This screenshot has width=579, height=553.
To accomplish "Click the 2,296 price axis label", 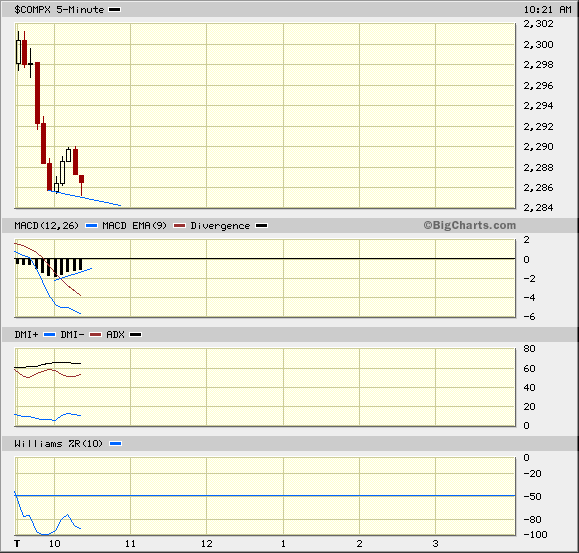I will click(x=538, y=86).
